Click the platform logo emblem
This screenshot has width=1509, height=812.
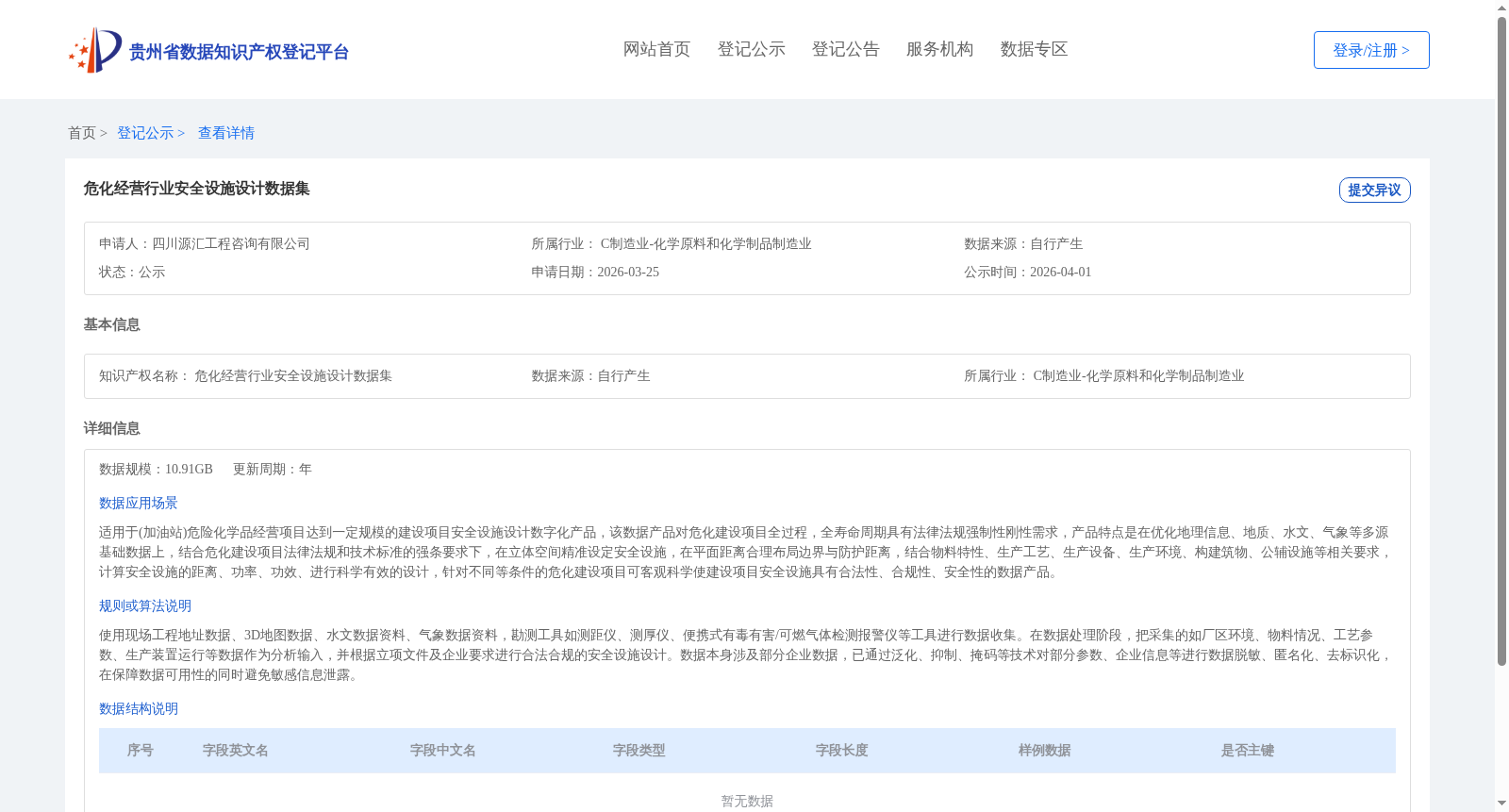(x=95, y=50)
